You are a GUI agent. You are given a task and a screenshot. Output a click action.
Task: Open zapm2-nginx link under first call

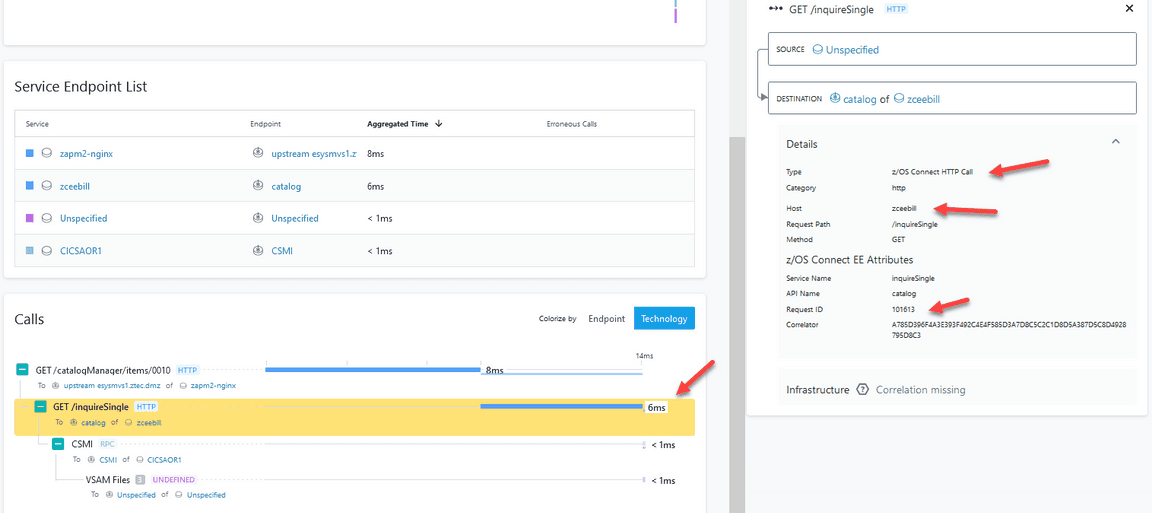214,385
